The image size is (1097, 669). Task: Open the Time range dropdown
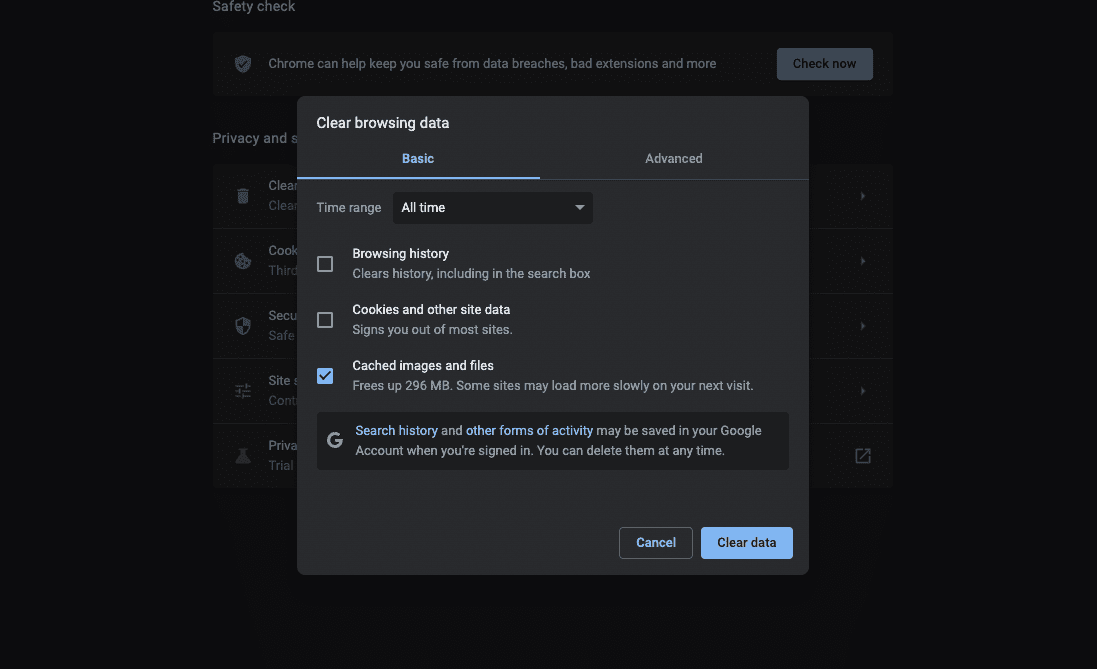(493, 208)
